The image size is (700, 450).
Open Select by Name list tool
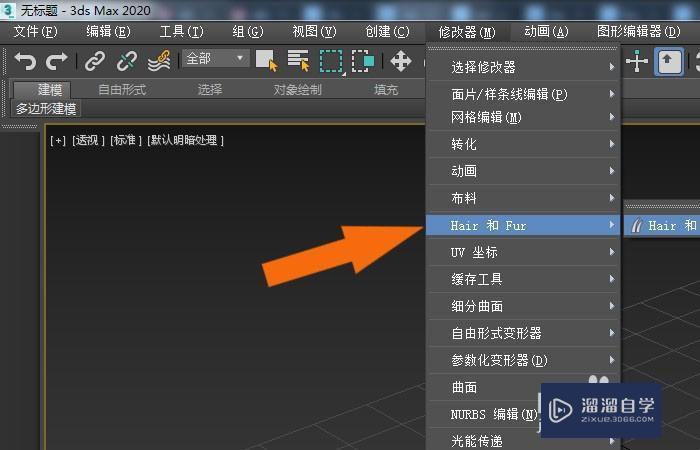coord(298,61)
